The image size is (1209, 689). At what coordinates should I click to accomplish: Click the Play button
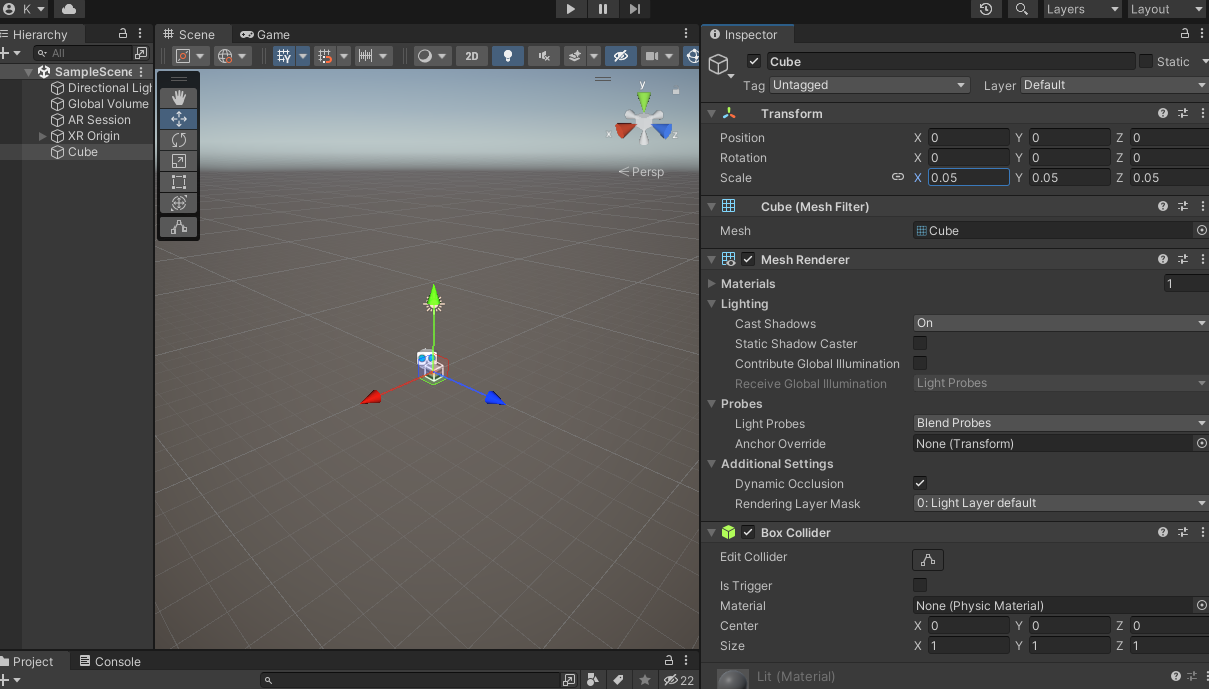click(x=571, y=9)
